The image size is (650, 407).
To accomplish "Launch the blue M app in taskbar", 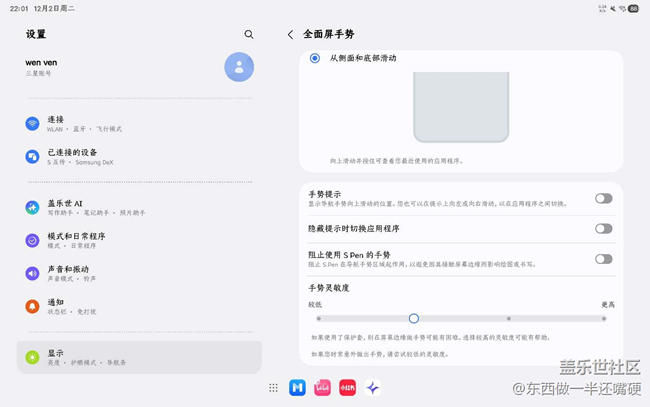I will click(x=297, y=388).
